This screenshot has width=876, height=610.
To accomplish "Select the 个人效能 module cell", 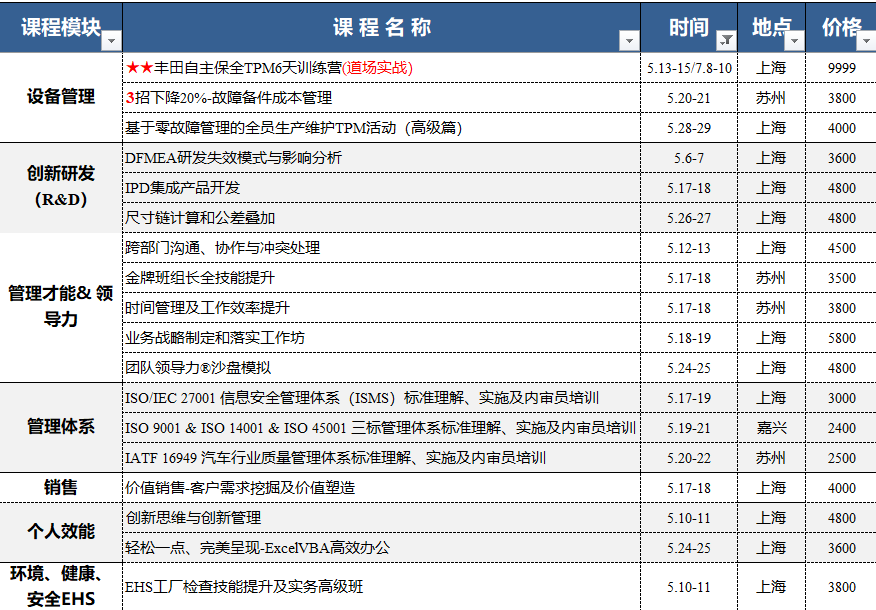I will (61, 532).
